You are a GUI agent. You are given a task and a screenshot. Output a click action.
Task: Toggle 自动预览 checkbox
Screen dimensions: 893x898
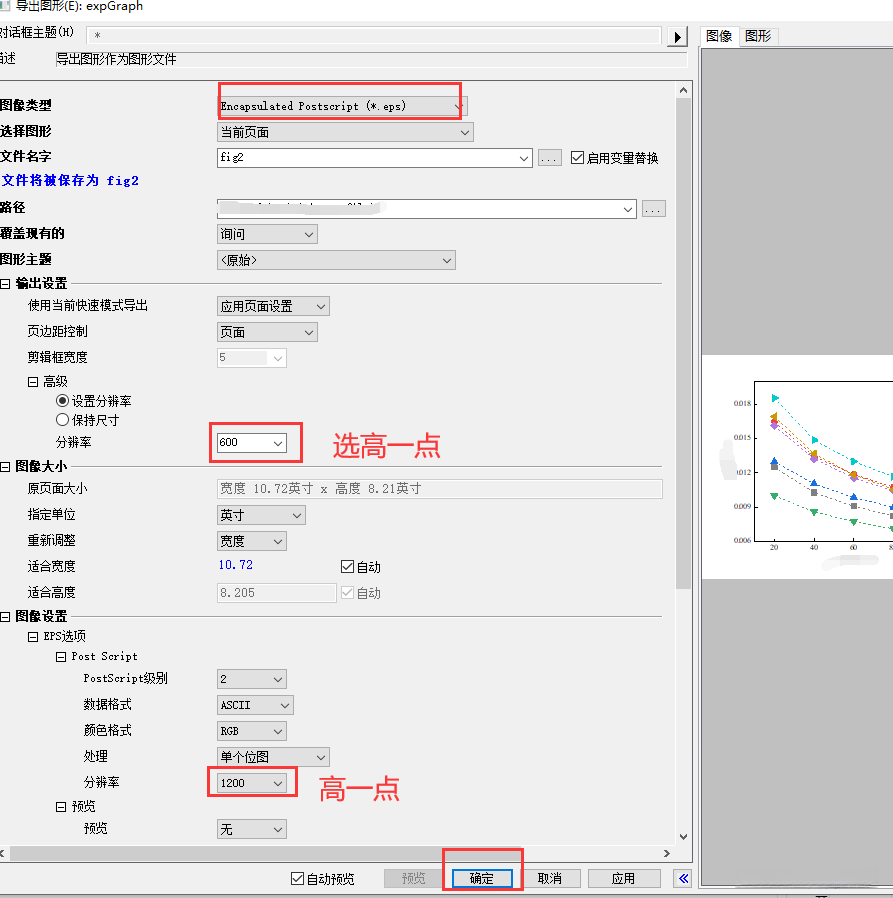(x=297, y=878)
